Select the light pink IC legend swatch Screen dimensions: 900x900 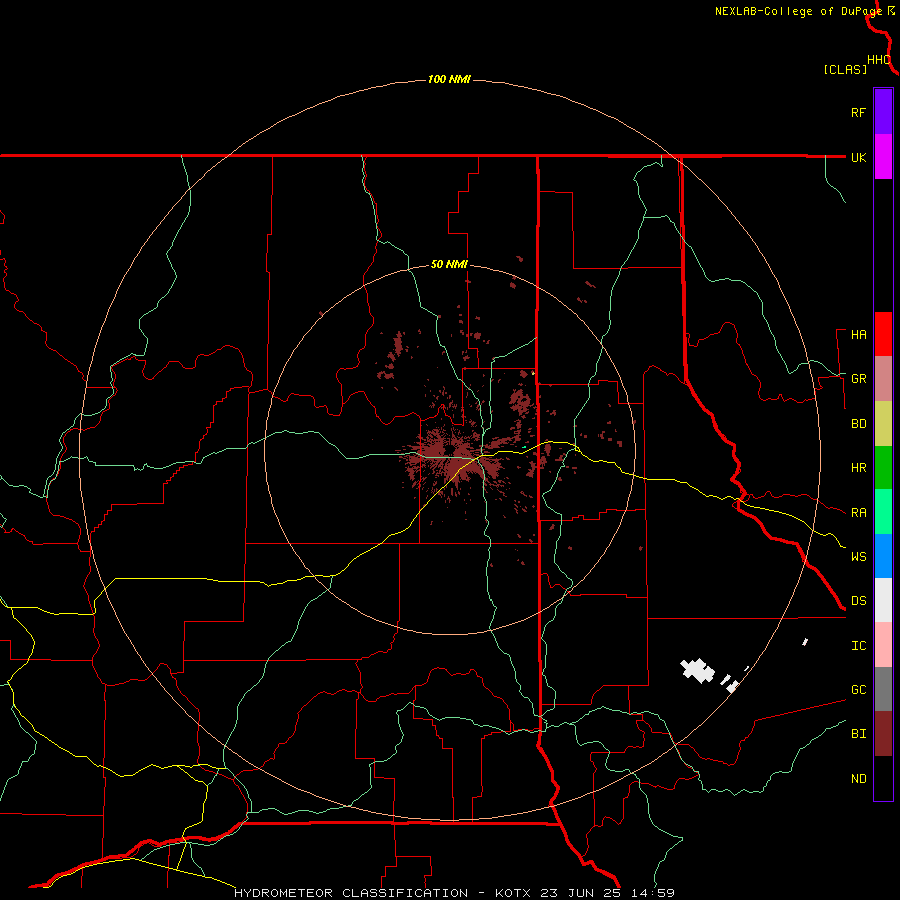pyautogui.click(x=883, y=645)
